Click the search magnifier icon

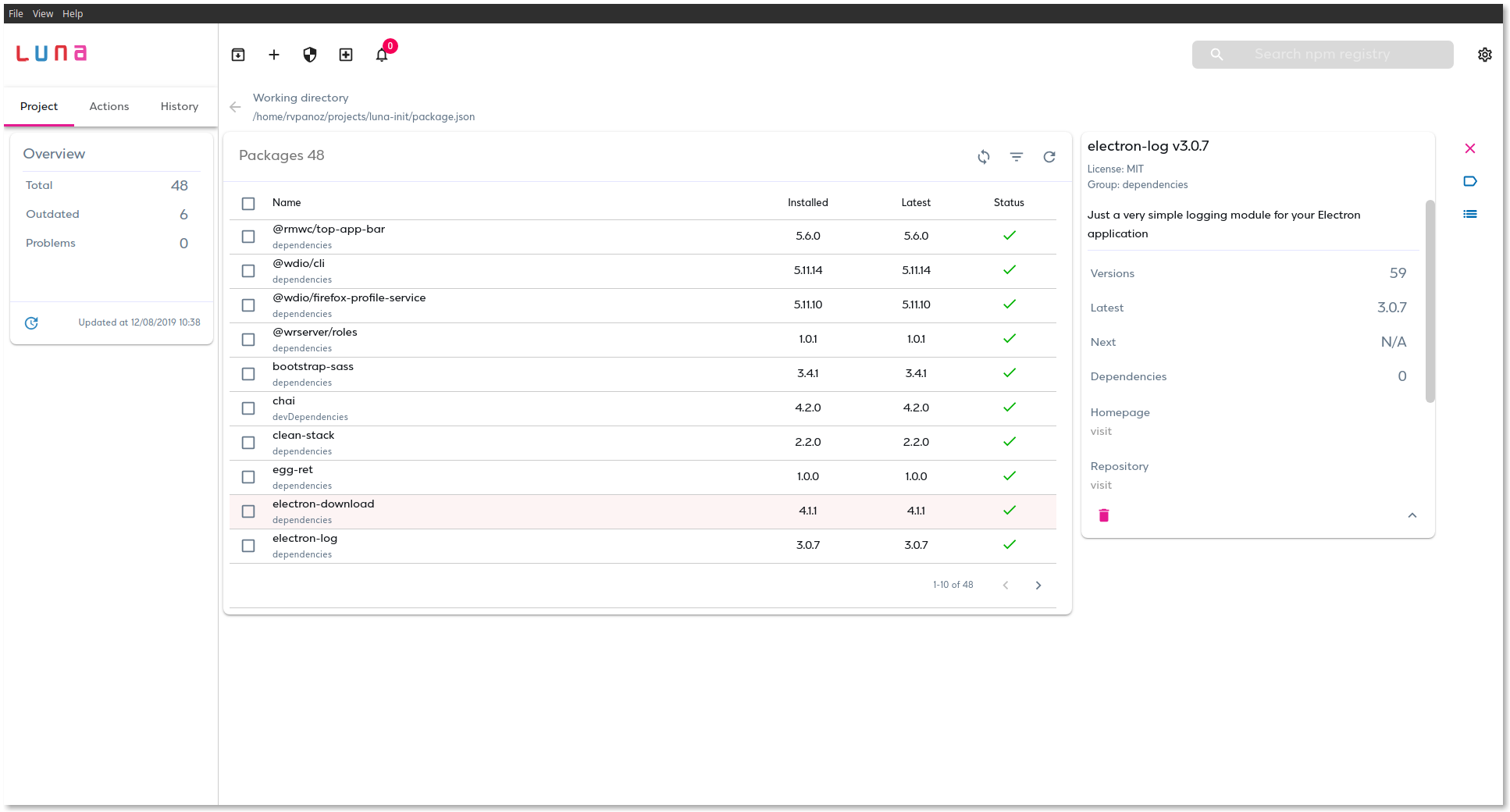click(1216, 55)
